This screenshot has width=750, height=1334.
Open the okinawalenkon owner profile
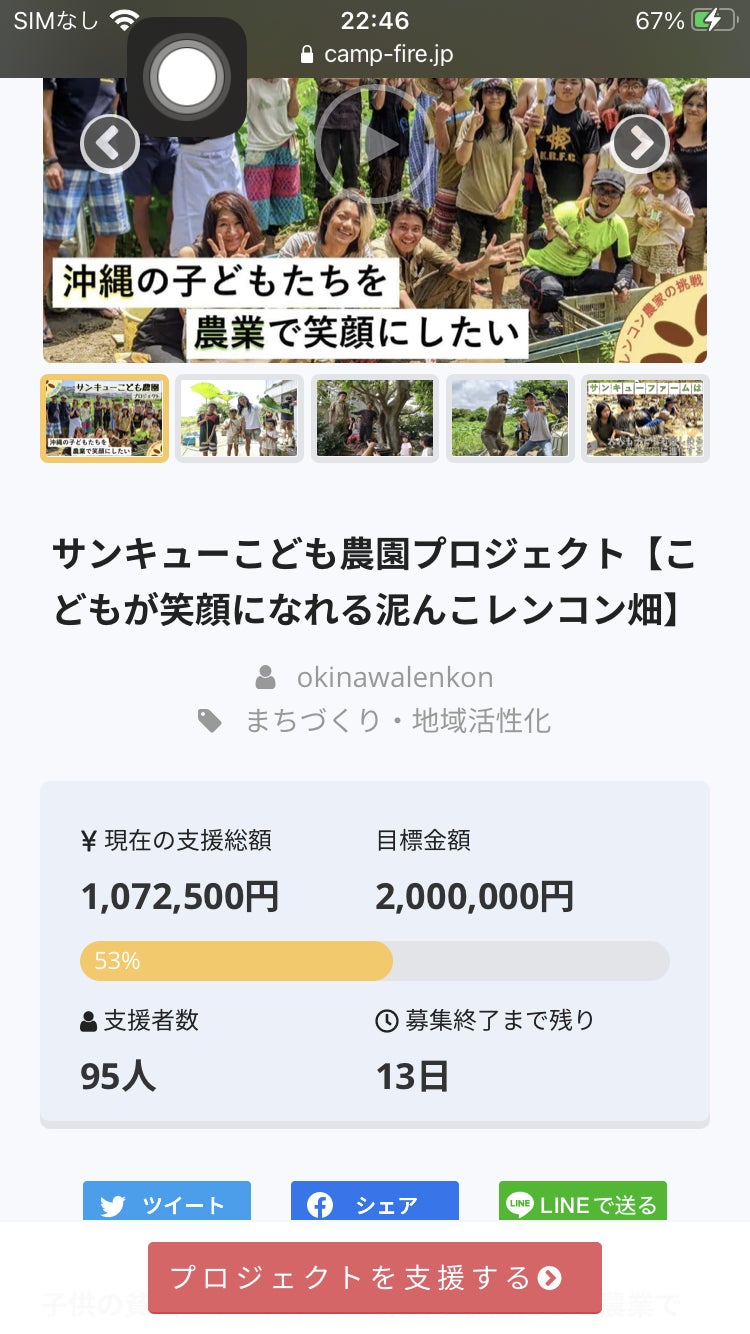(x=394, y=677)
